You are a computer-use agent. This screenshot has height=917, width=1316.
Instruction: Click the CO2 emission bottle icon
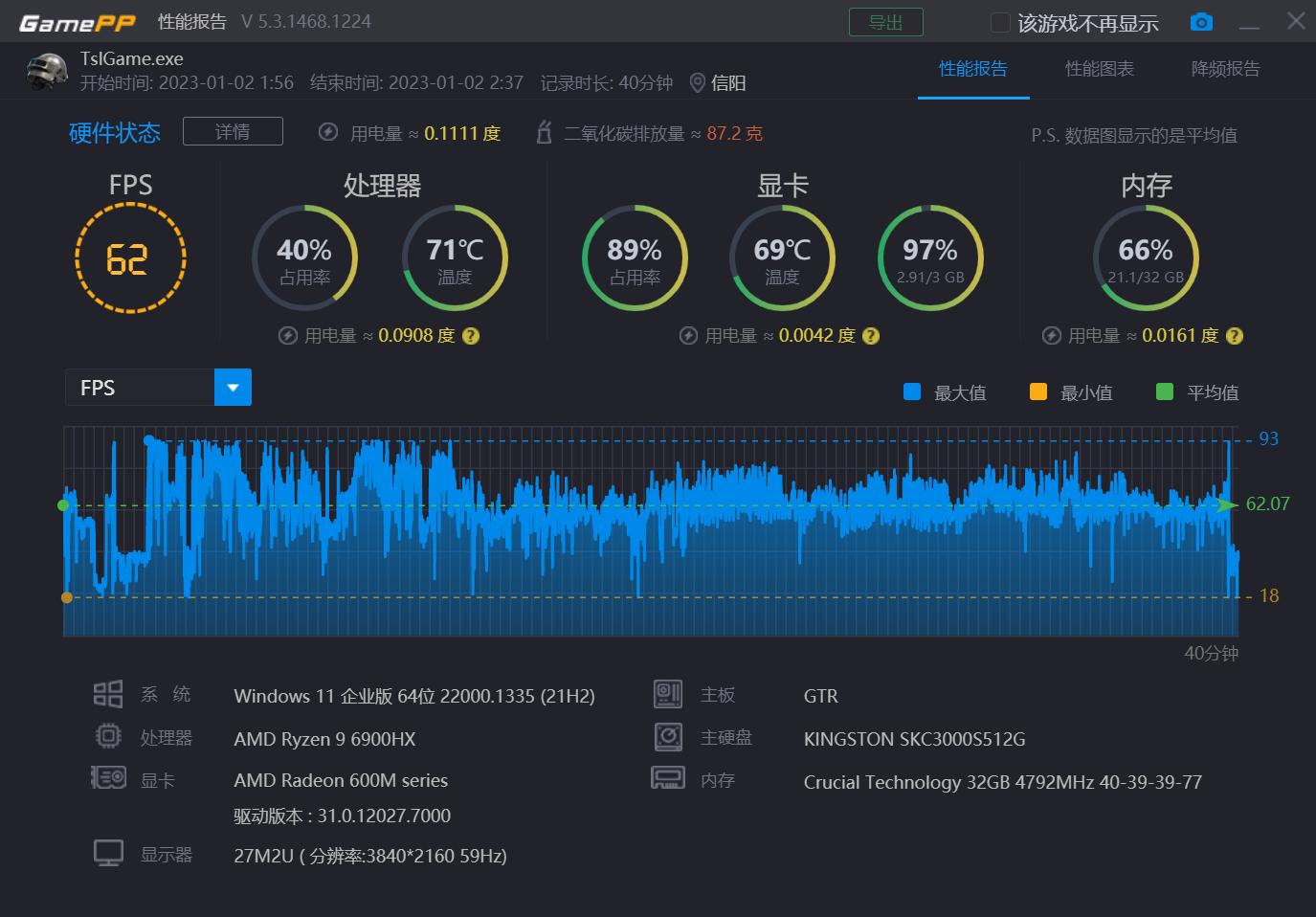click(x=544, y=132)
